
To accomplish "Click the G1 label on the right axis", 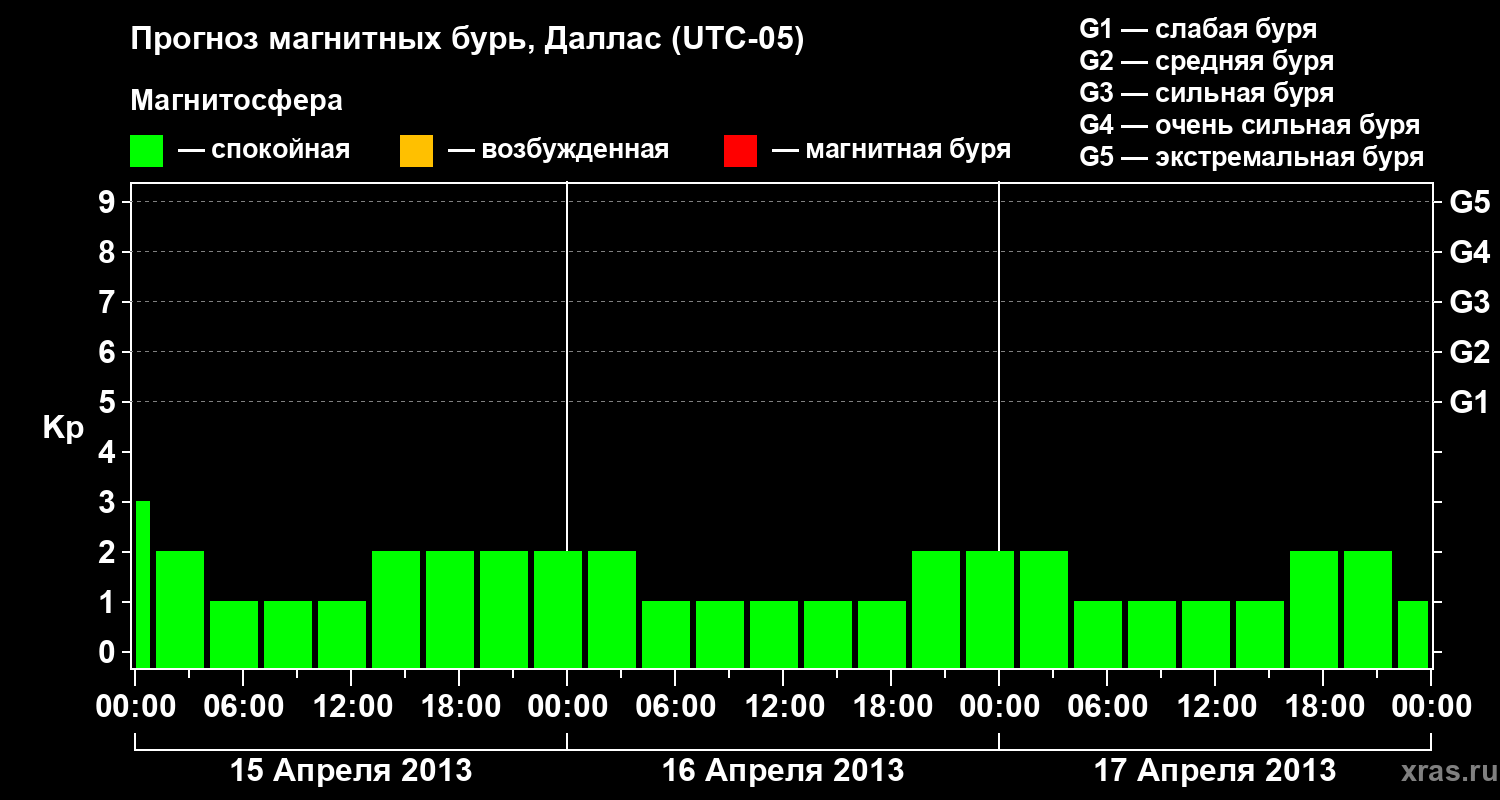I will tap(1470, 402).
